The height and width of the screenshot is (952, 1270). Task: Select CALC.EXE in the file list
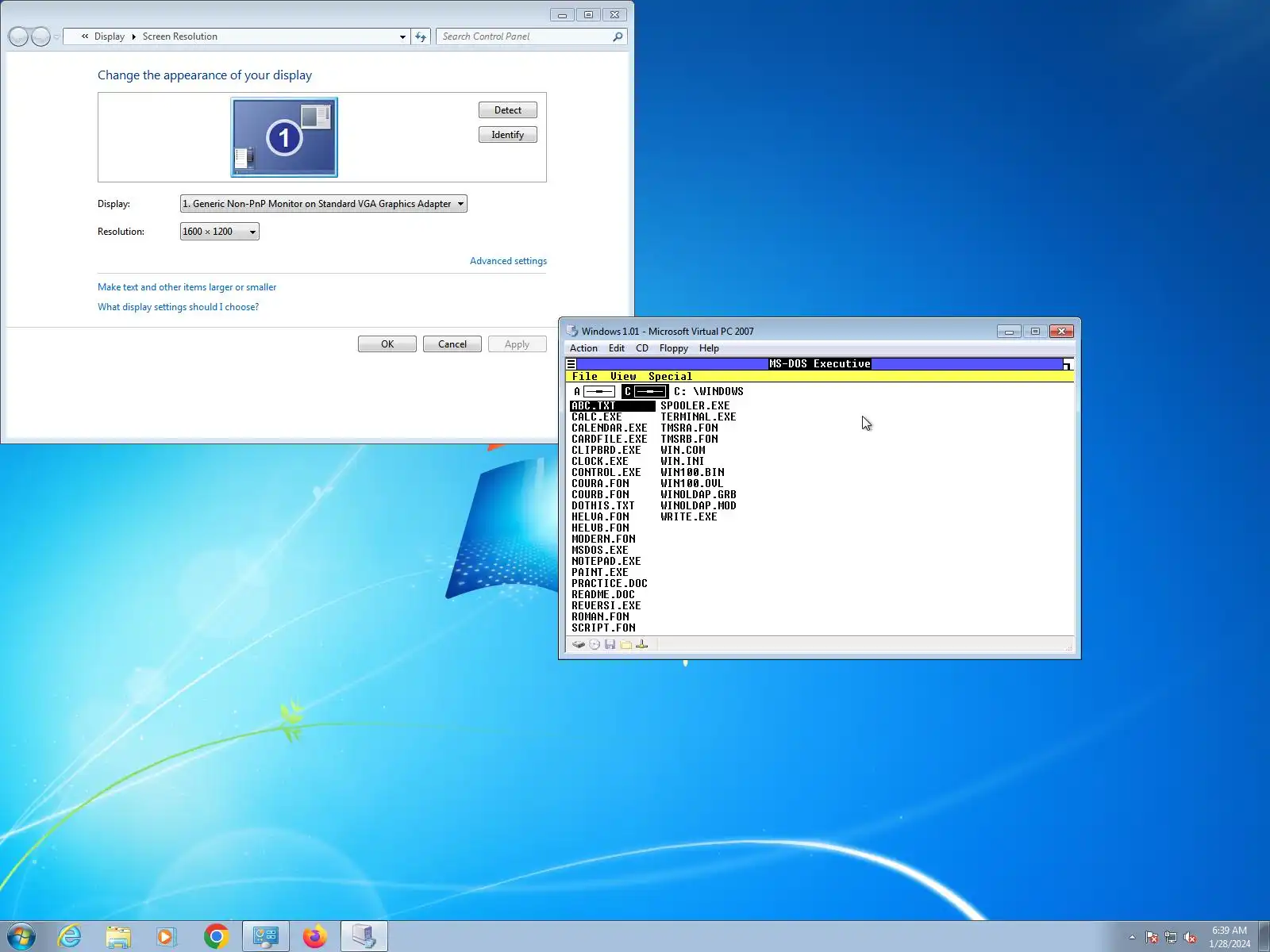pyautogui.click(x=597, y=417)
